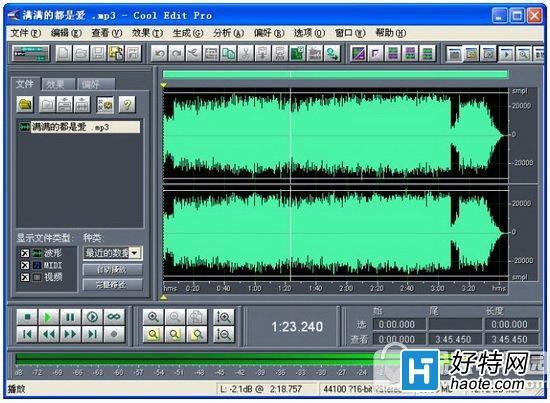The width and height of the screenshot is (550, 403).
Task: Zoom in horizontally with magnifier plus icon
Action: pyautogui.click(x=153, y=317)
